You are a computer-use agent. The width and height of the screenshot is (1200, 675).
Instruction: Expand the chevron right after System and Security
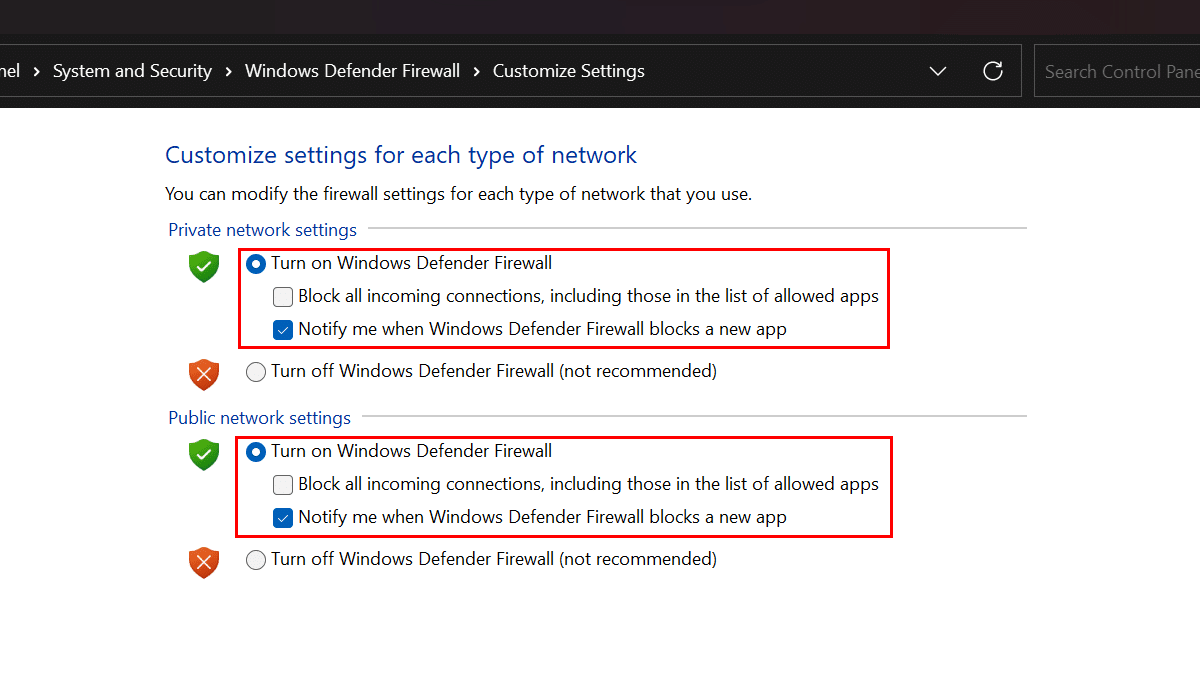pos(229,71)
